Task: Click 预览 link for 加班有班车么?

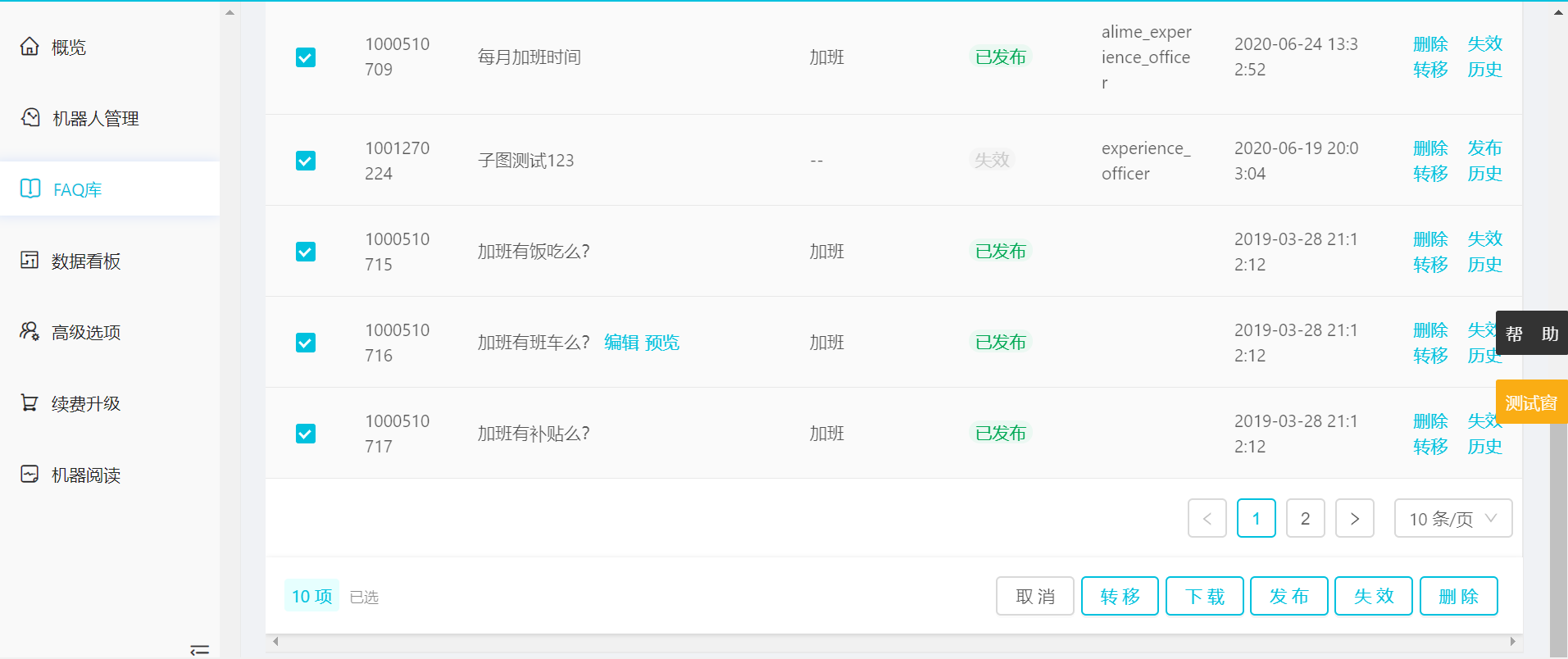Action: point(662,343)
